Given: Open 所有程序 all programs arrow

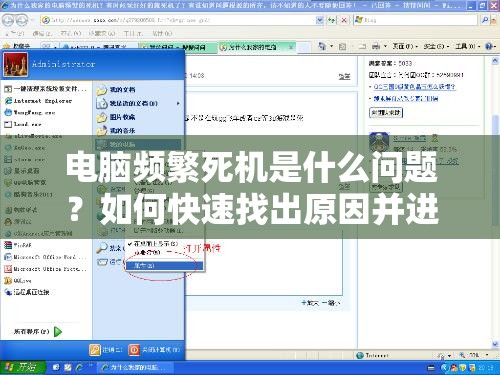Looking at the screenshot, I should (x=58, y=332).
